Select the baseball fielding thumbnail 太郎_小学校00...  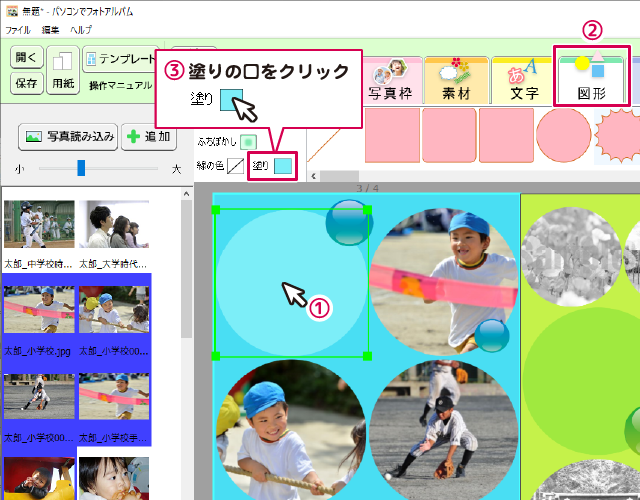coord(39,396)
